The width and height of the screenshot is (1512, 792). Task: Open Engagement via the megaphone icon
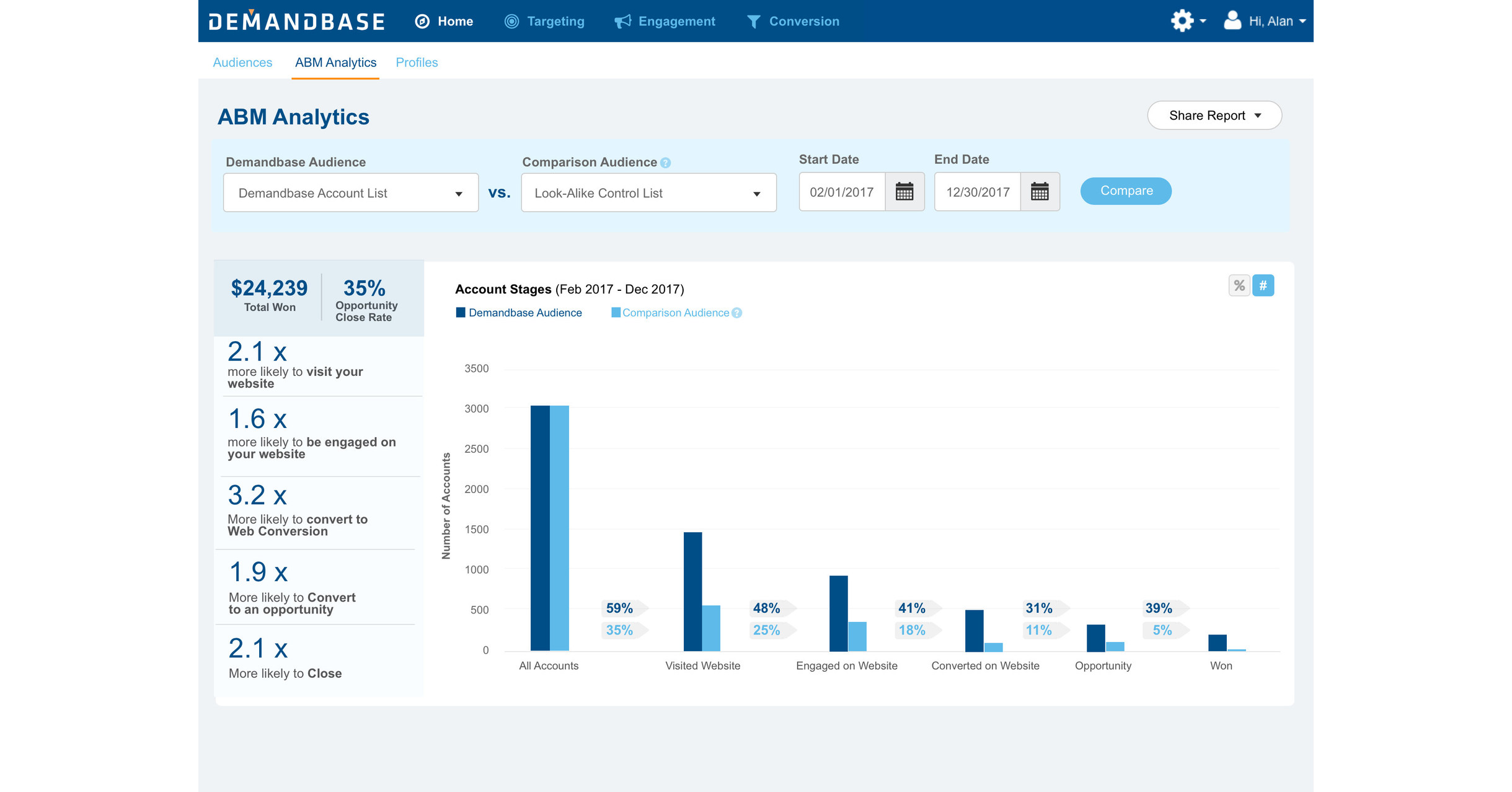click(622, 20)
